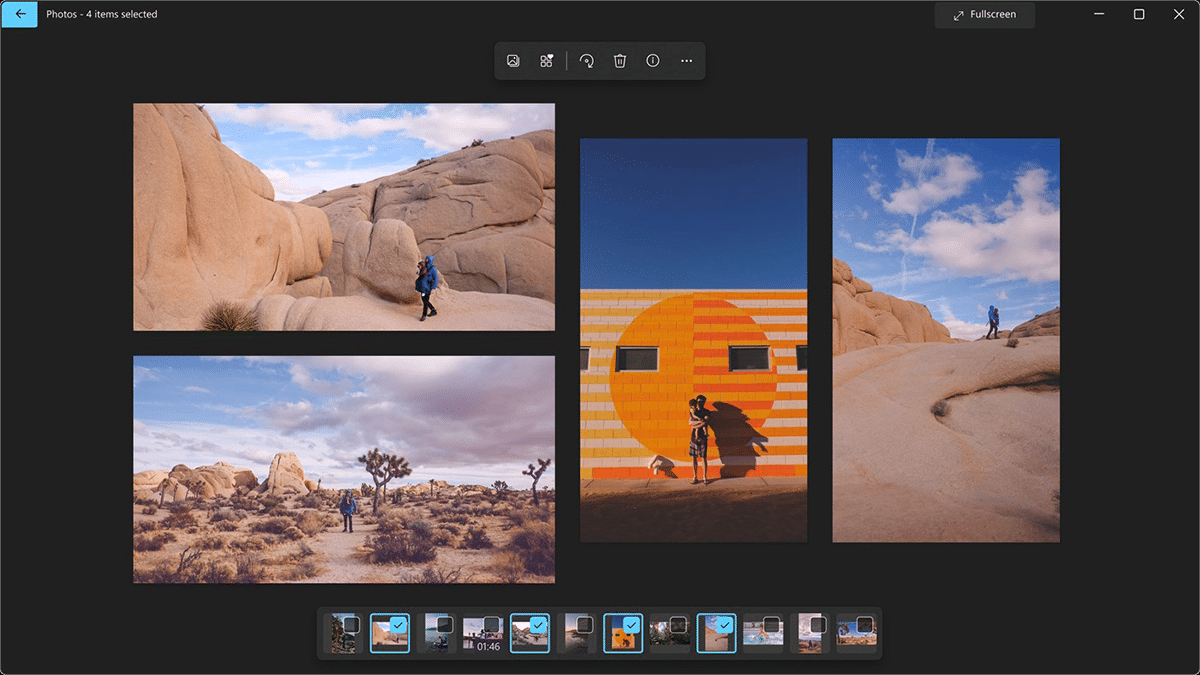Check the last filmstrip thumbnail's checkbox
Viewport: 1200px width, 675px height.
click(864, 624)
